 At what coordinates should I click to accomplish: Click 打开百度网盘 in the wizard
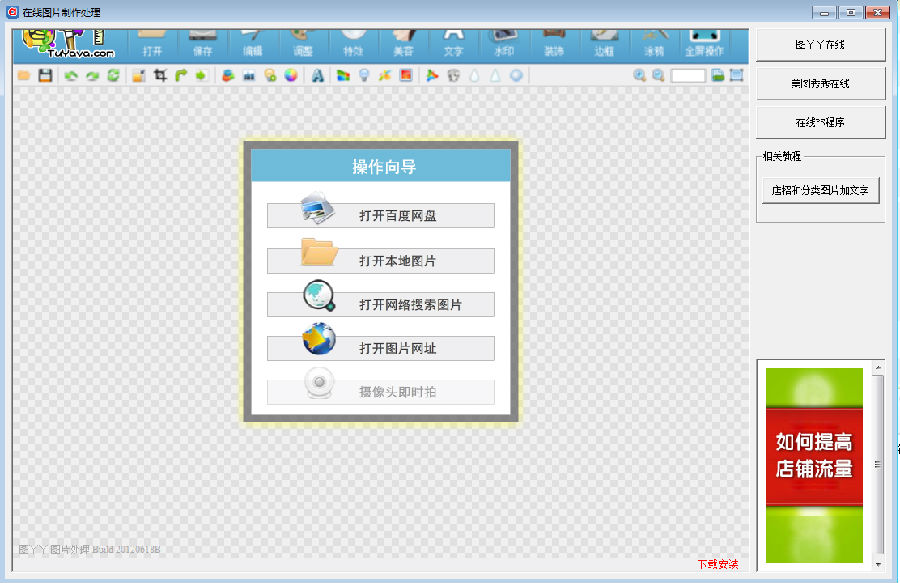tap(381, 216)
